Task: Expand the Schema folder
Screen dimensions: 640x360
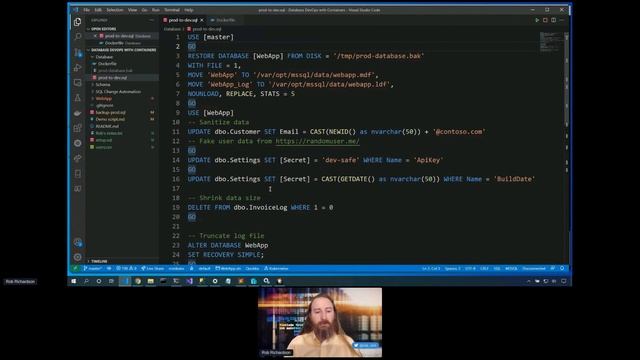Action: 102,84
